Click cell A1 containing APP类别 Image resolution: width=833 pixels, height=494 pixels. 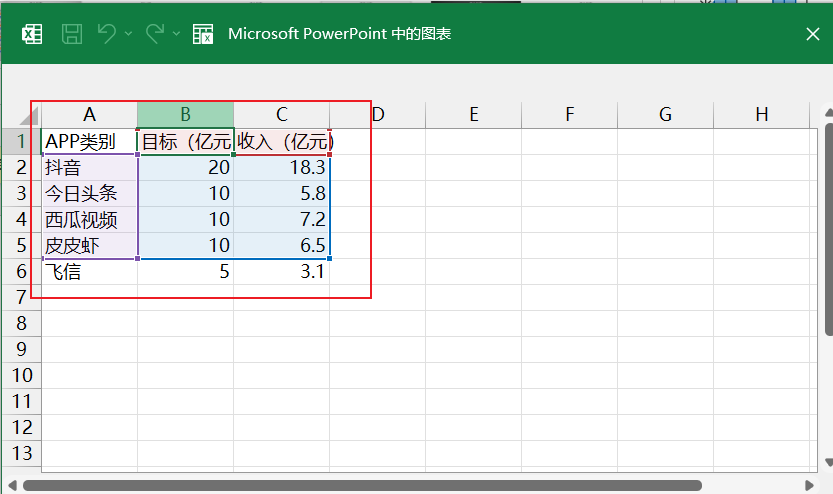click(x=89, y=141)
